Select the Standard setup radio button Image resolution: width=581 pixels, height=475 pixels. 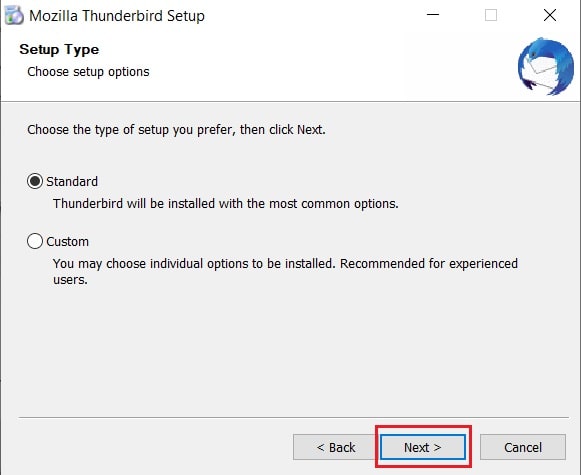tap(35, 181)
